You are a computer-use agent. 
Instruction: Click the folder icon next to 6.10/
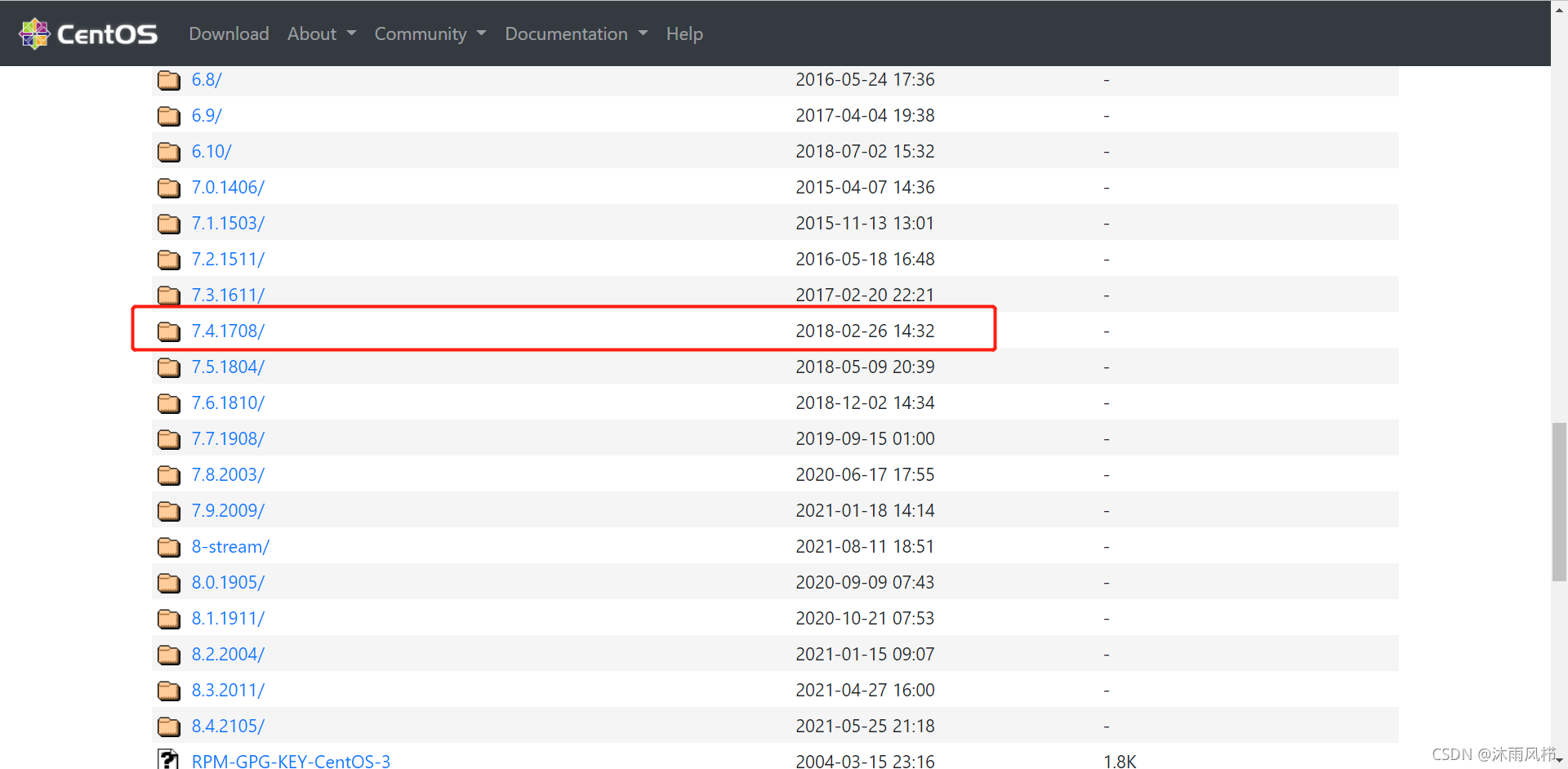(169, 152)
